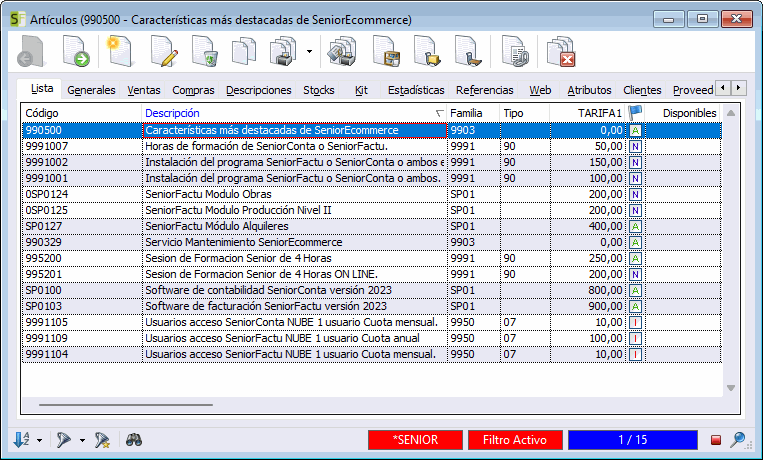Click the Filtro Activo red button

(x=515, y=440)
